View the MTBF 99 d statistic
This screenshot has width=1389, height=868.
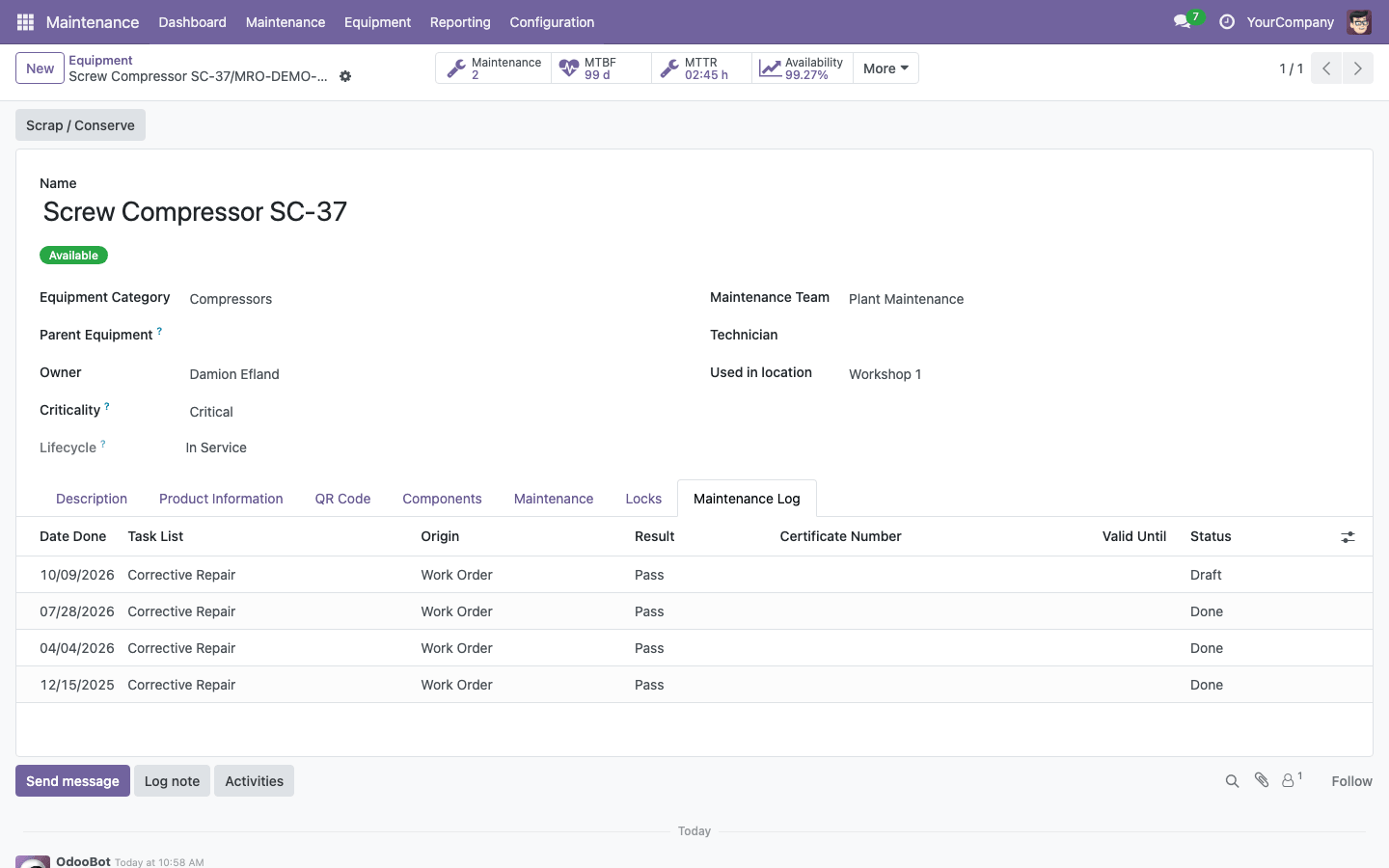[602, 68]
